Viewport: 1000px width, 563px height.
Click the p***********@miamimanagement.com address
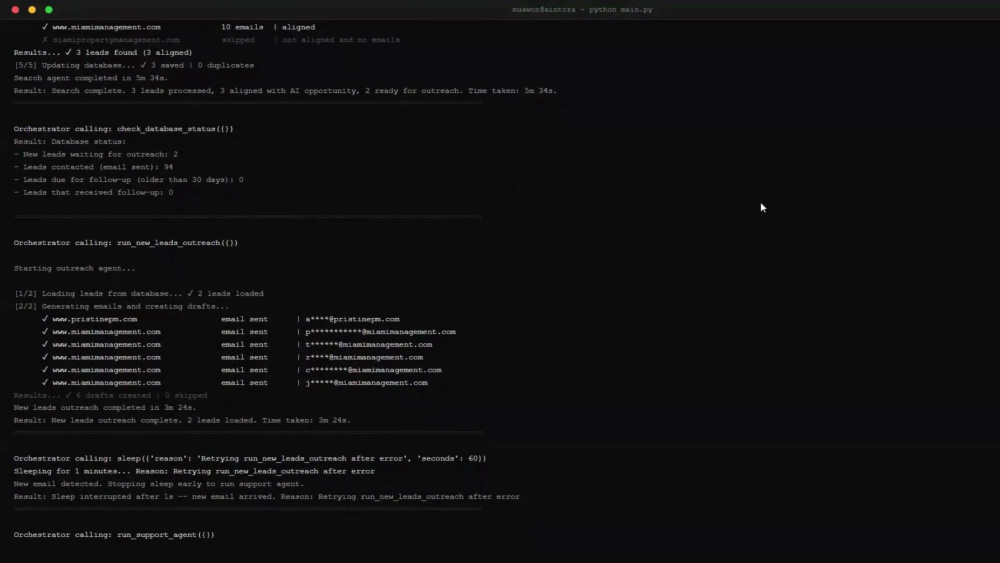click(x=380, y=332)
